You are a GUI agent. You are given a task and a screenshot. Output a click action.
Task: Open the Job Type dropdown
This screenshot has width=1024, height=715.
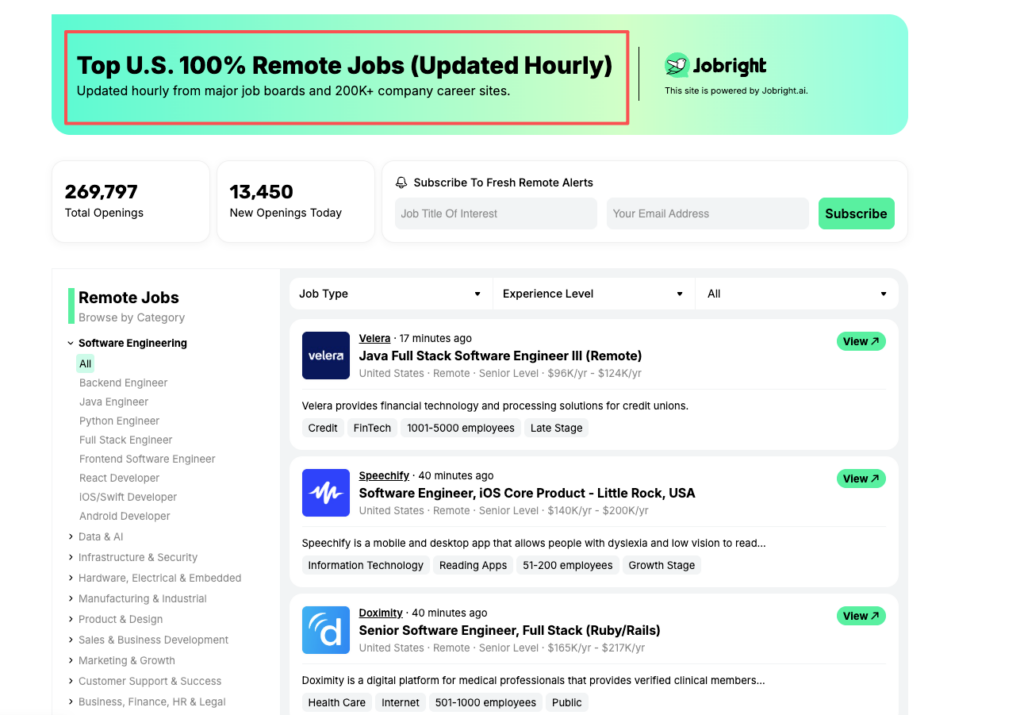click(390, 293)
